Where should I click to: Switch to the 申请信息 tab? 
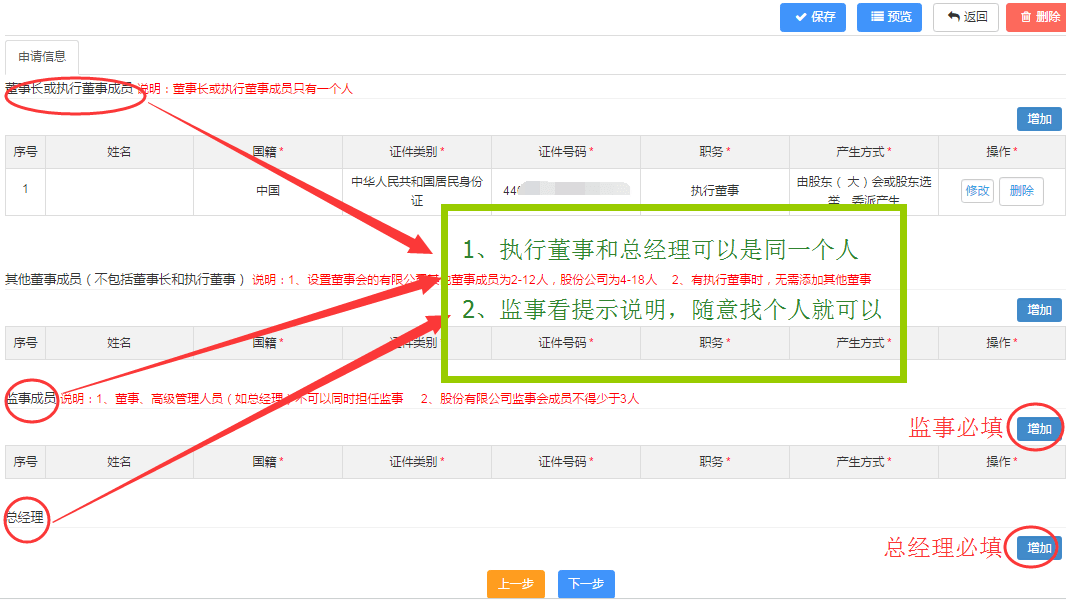42,57
